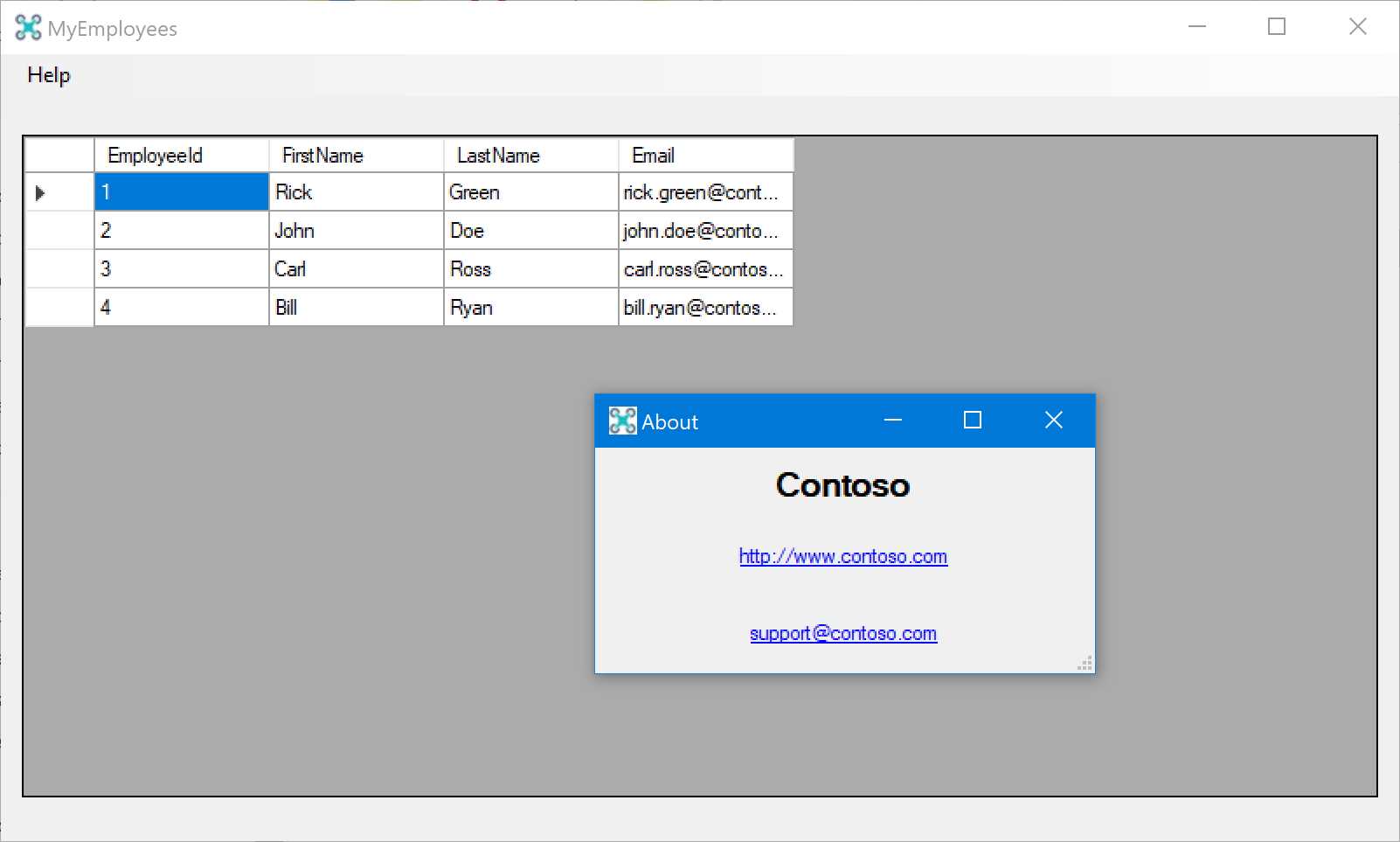The width and height of the screenshot is (1400, 842).
Task: Select the row header for Carl Ross
Action: click(59, 269)
